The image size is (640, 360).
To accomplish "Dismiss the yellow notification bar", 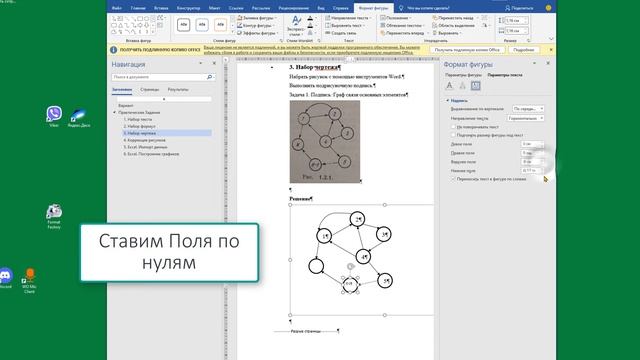I will coord(551,50).
